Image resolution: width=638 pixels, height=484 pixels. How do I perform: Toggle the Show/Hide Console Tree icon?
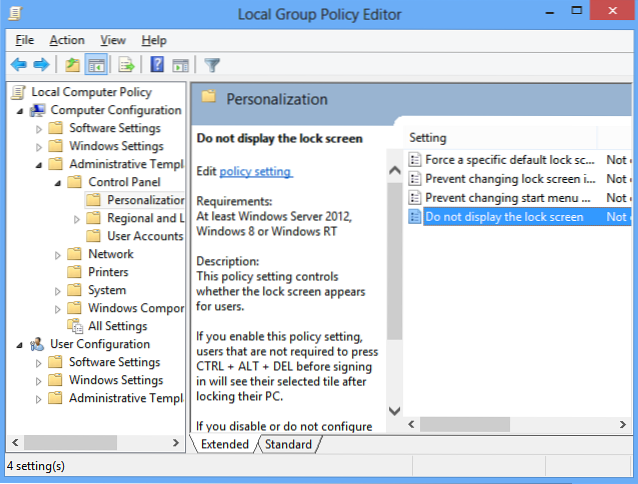pos(96,65)
